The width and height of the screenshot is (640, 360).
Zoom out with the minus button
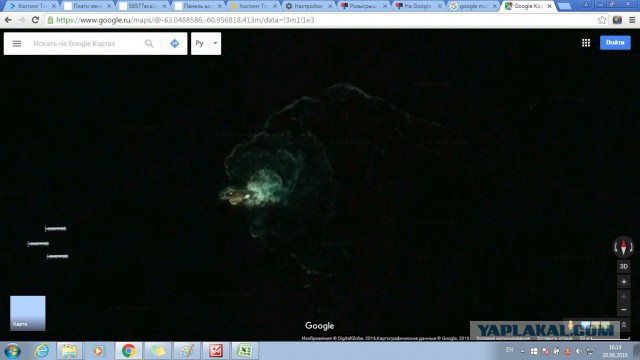pos(624,310)
